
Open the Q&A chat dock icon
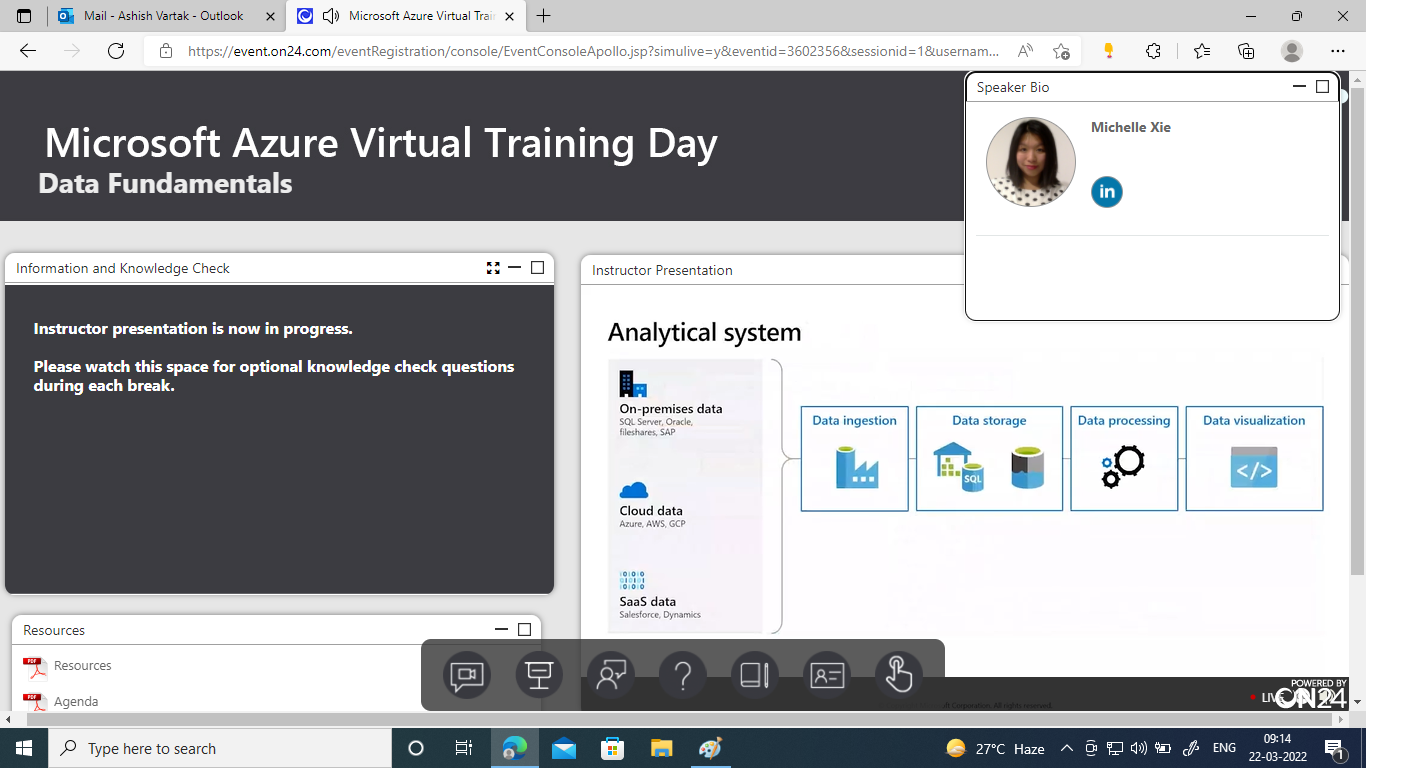611,676
